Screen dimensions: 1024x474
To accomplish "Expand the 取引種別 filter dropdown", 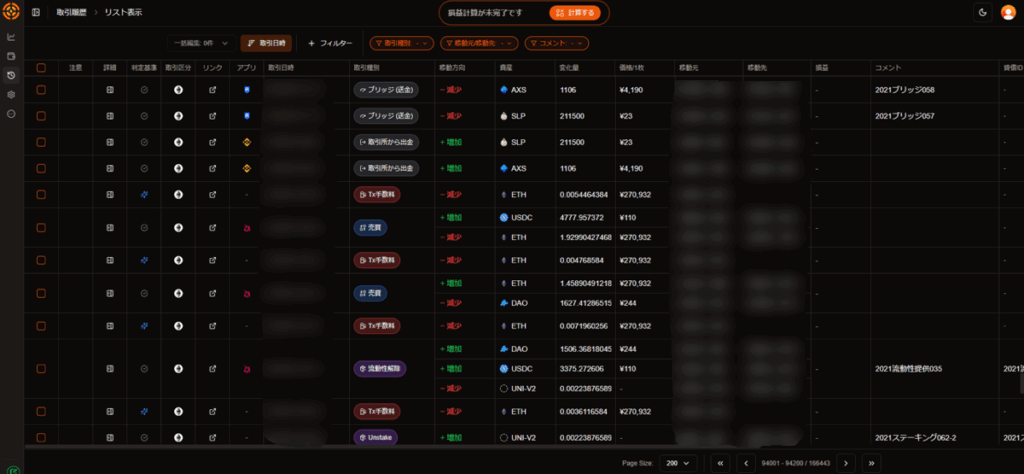I will tap(401, 43).
